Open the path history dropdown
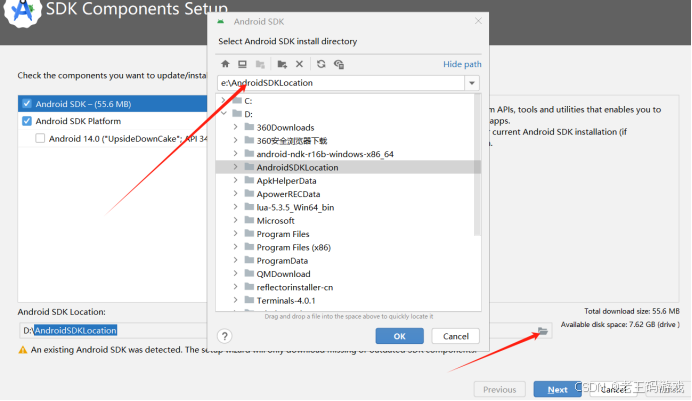The image size is (692, 401). point(472,83)
